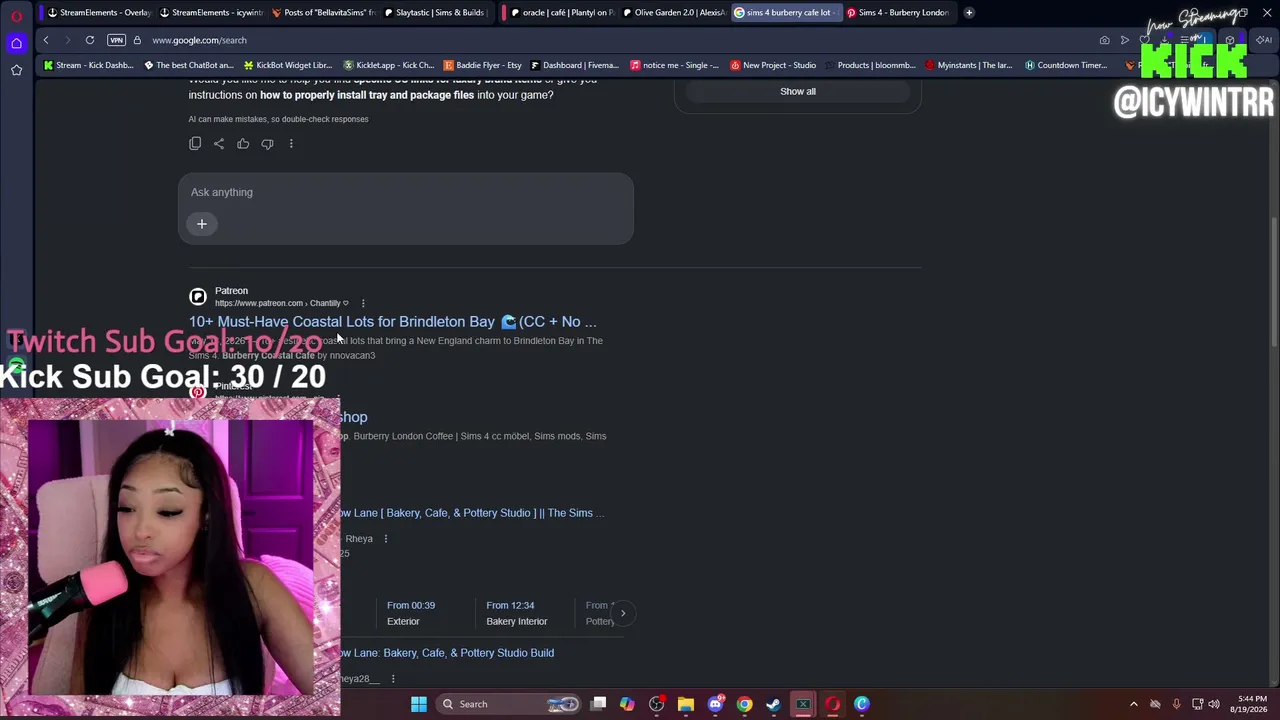1280x720 pixels.
Task: Go back in the browser
Action: coord(46,40)
